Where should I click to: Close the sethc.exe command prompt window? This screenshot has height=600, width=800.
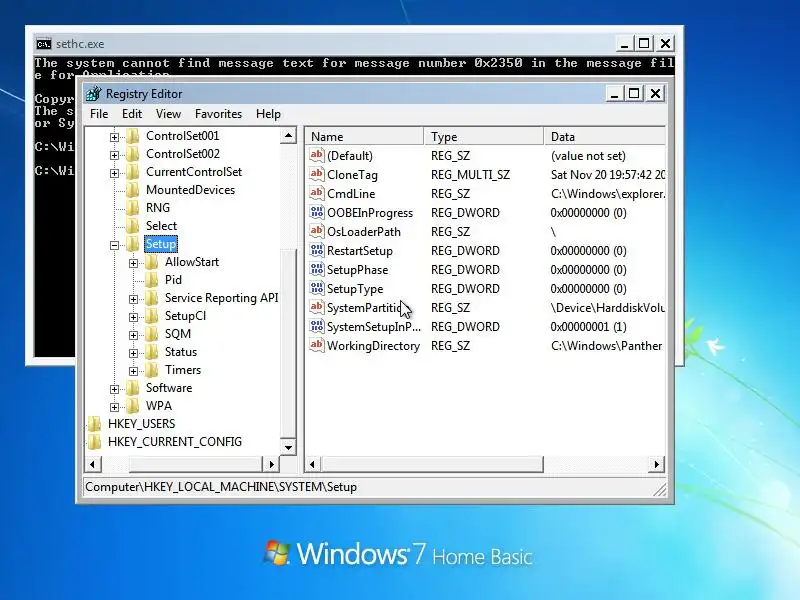[665, 44]
